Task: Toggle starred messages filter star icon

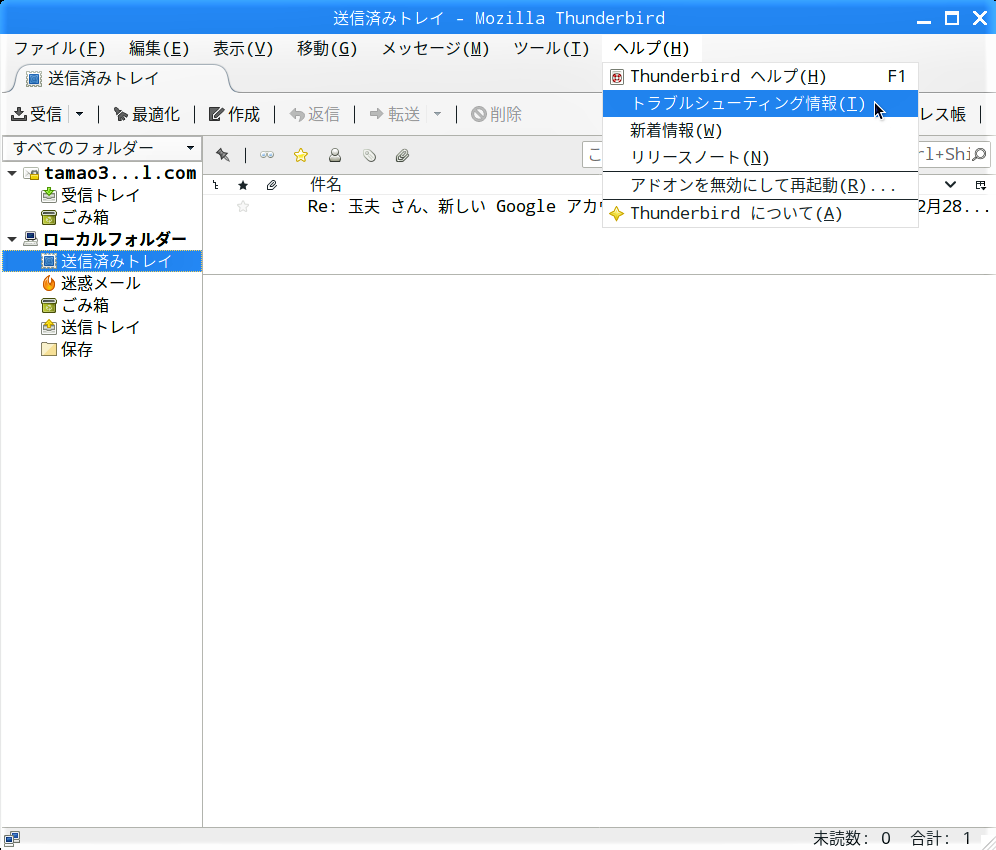Action: click(x=300, y=155)
